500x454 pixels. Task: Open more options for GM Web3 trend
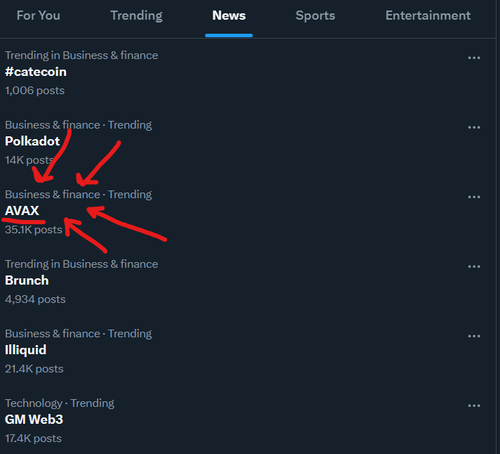point(474,406)
